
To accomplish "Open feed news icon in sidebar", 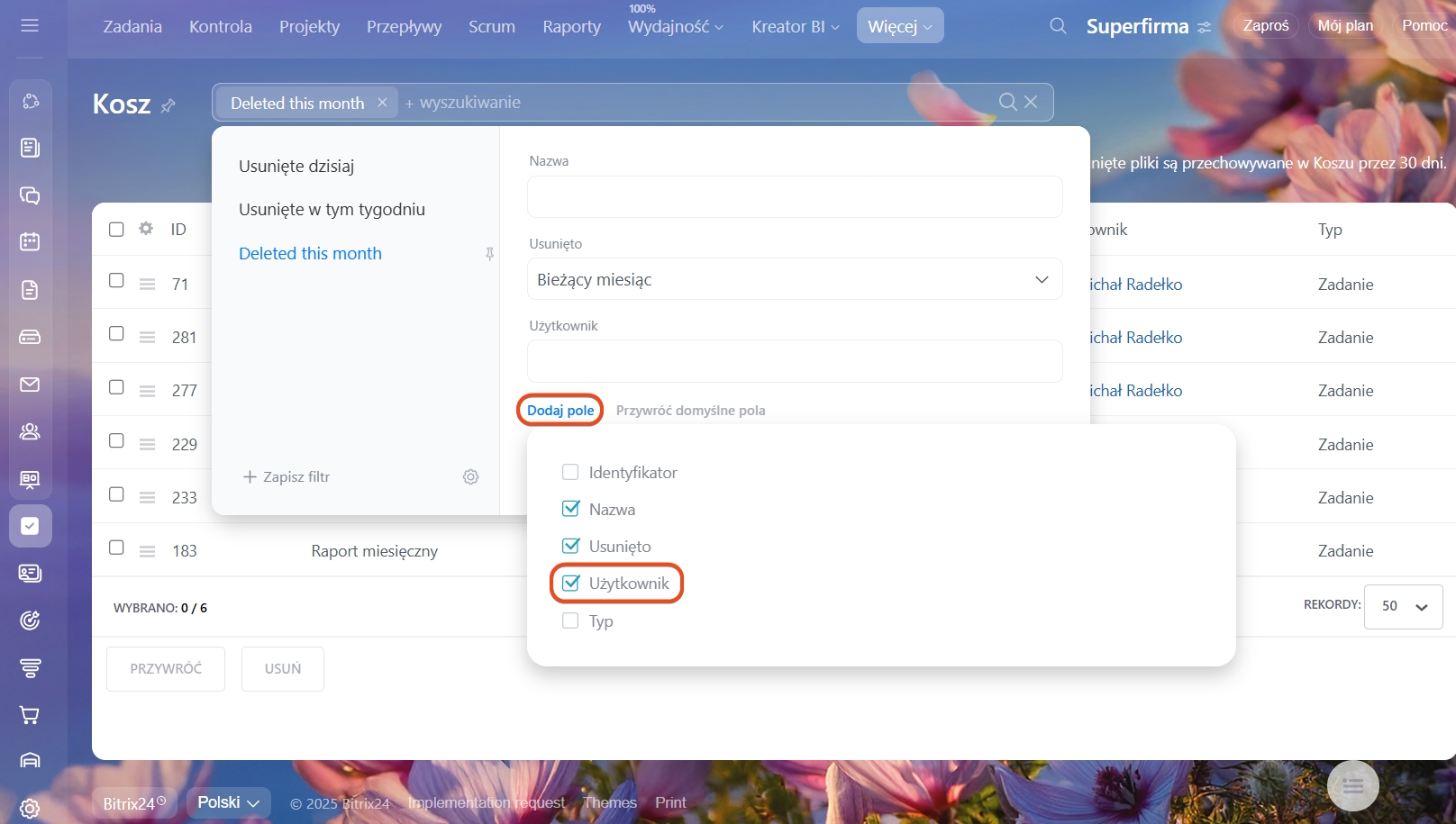I will [30, 148].
